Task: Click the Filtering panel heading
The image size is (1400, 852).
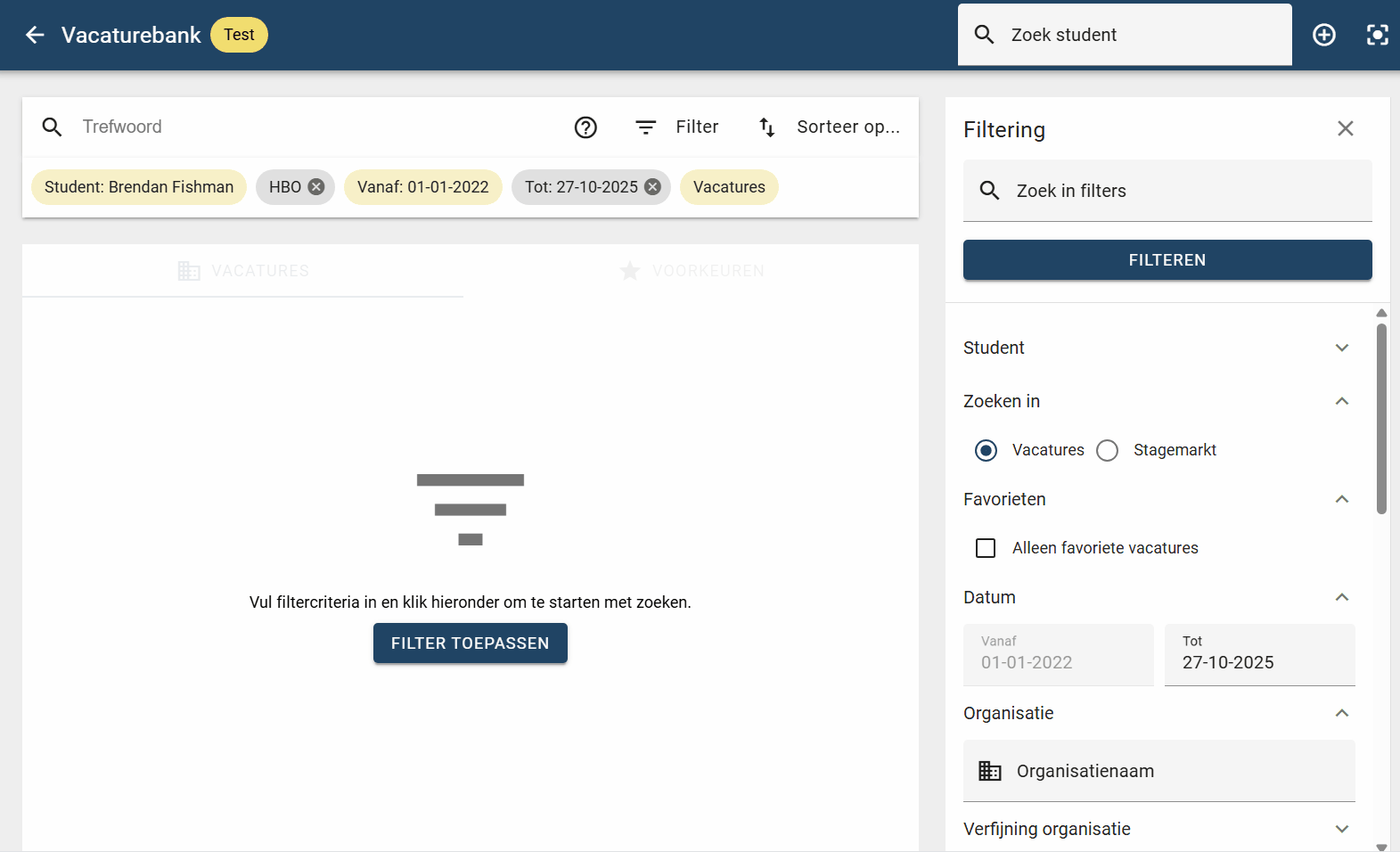Action: point(1004,129)
